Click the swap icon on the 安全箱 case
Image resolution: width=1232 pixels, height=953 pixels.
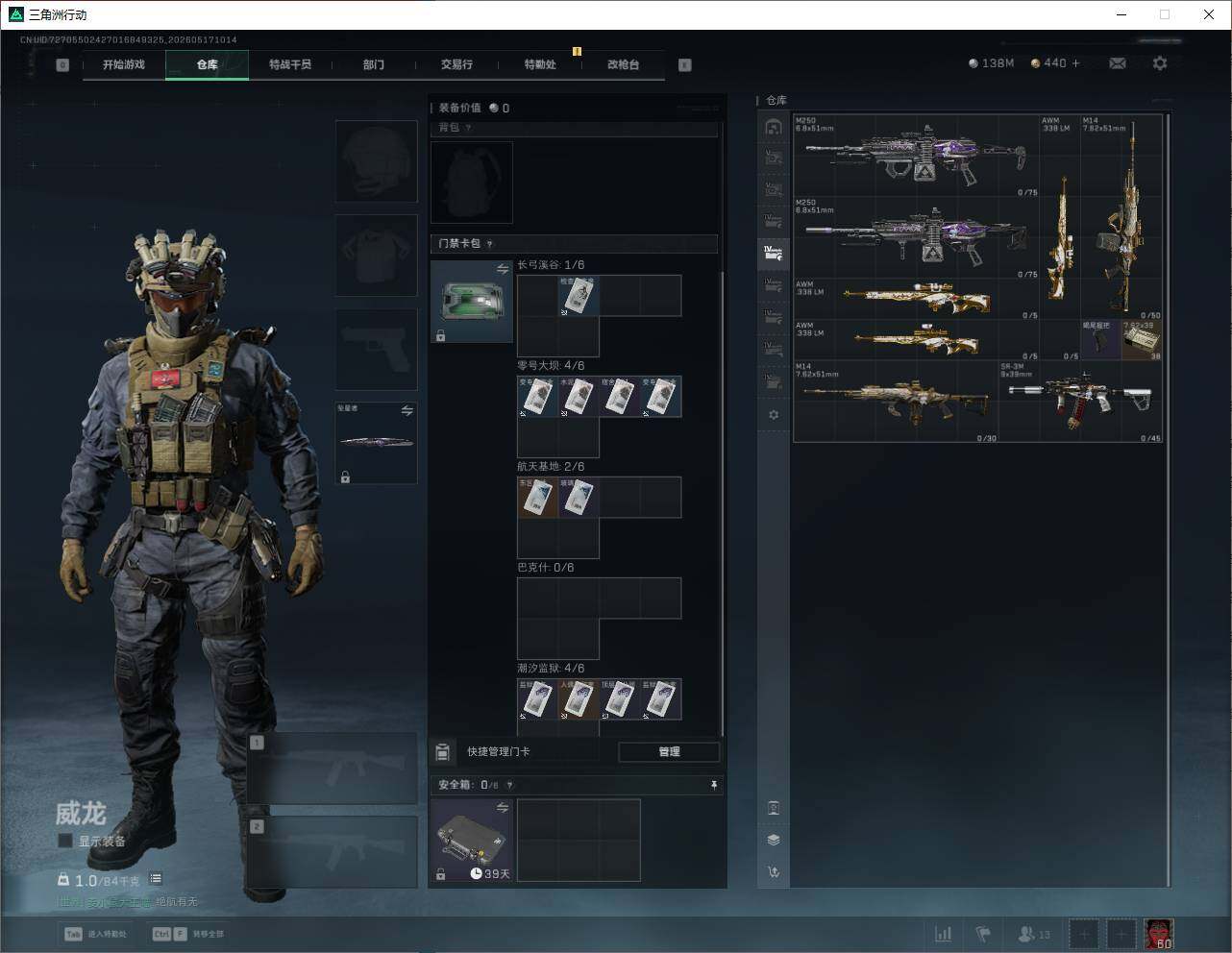click(502, 808)
